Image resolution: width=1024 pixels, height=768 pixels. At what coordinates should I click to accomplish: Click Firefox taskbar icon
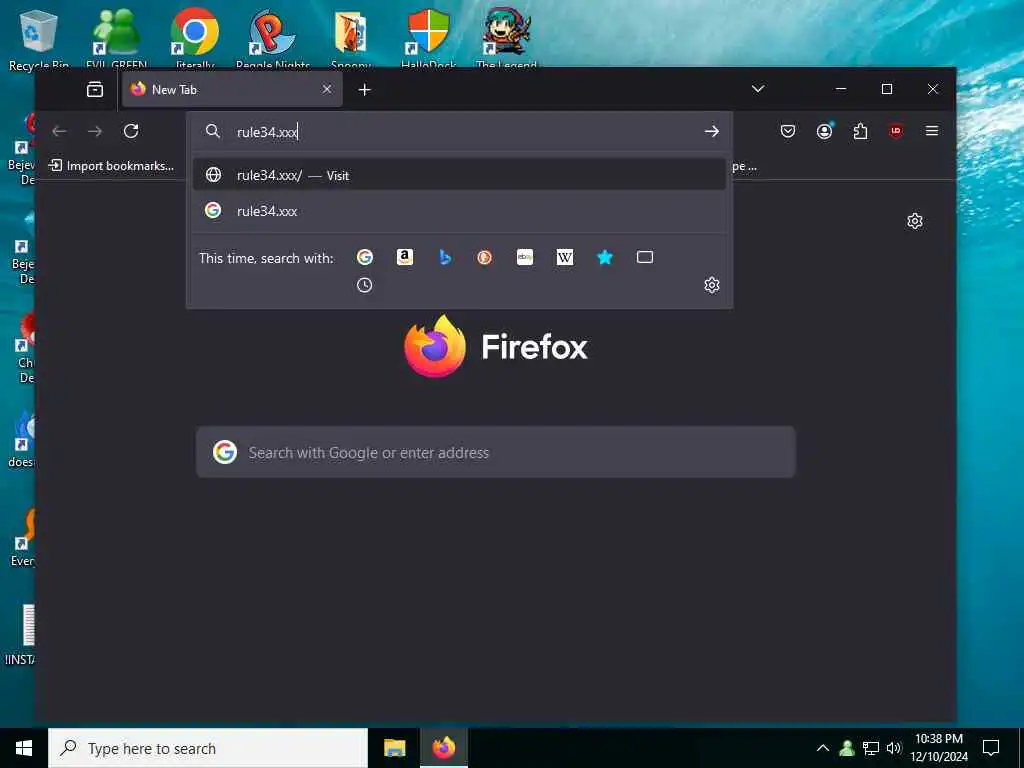(x=444, y=748)
